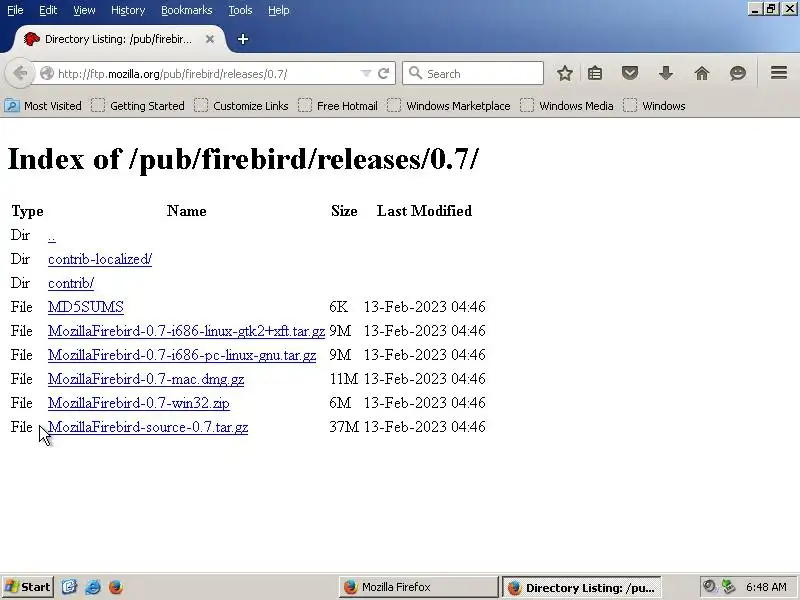Image resolution: width=800 pixels, height=600 pixels.
Task: Open Getting Started bookmark
Action: [x=138, y=106]
